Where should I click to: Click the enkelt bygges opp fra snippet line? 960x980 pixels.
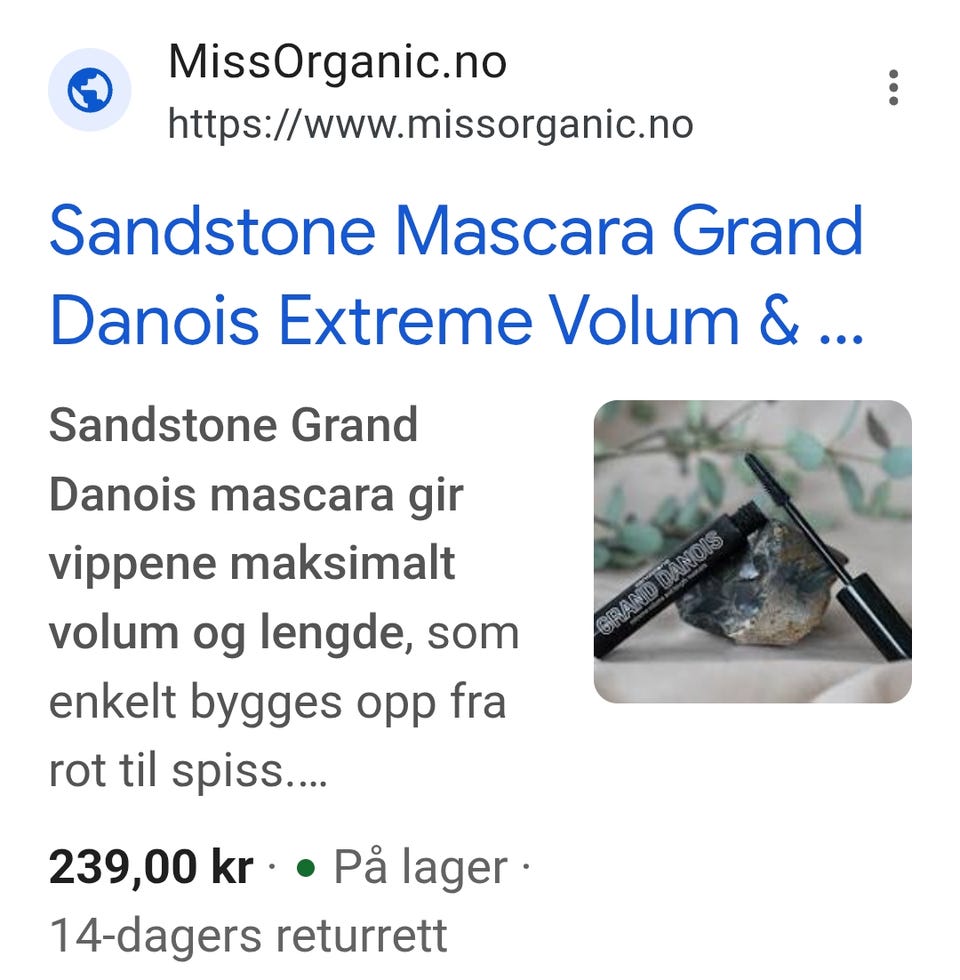click(277, 702)
